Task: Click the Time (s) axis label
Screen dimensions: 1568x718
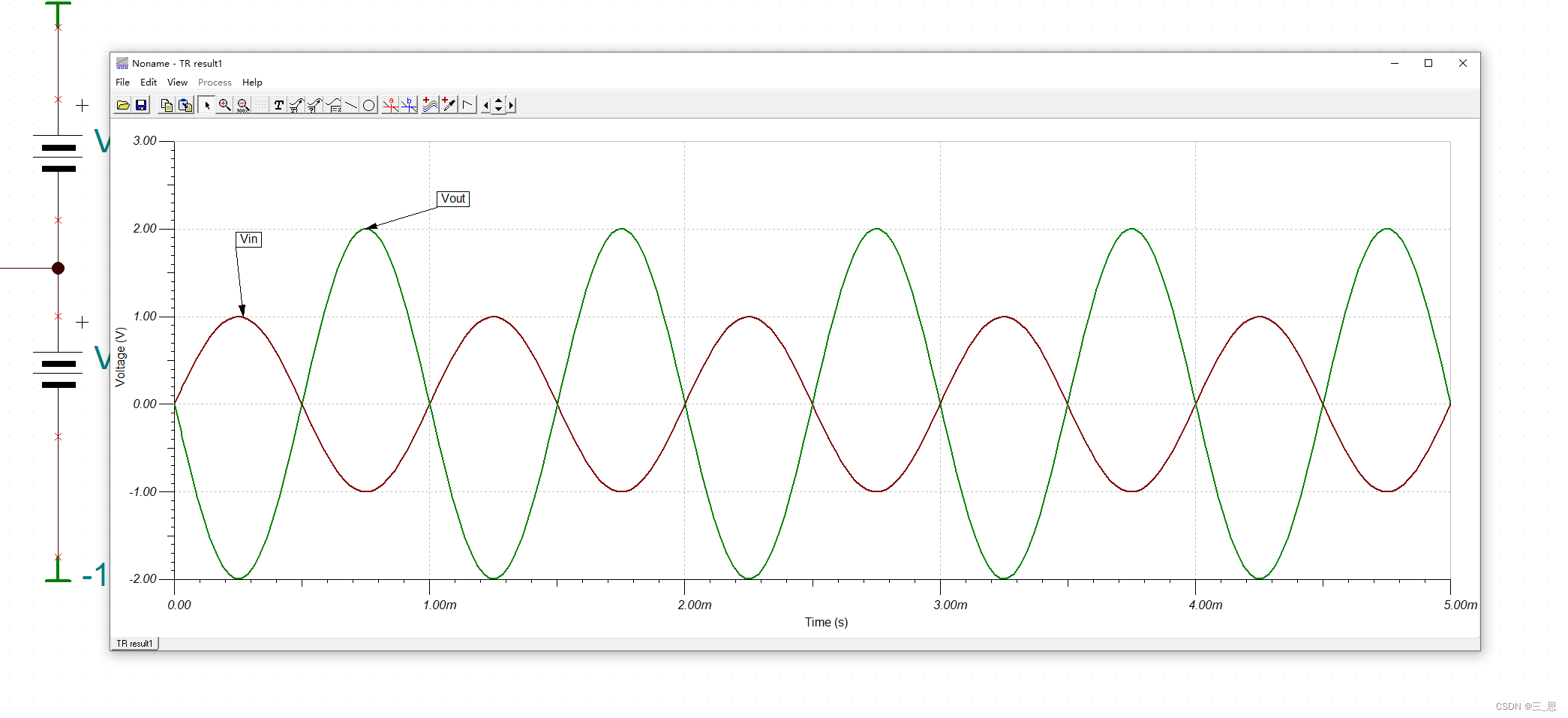Action: [x=826, y=622]
